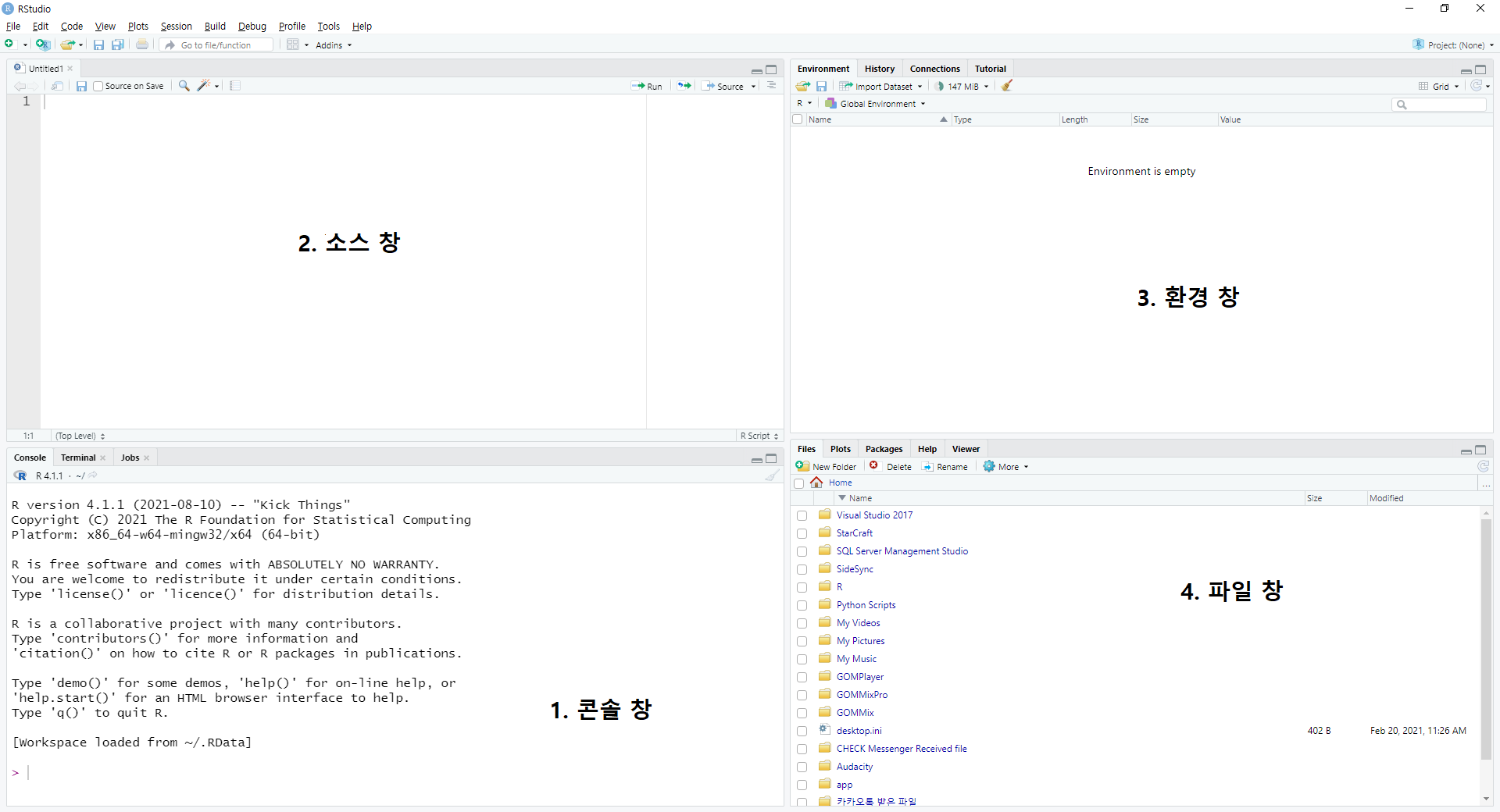Open the Addins dropdown
Image resolution: width=1500 pixels, height=812 pixels.
click(x=334, y=45)
